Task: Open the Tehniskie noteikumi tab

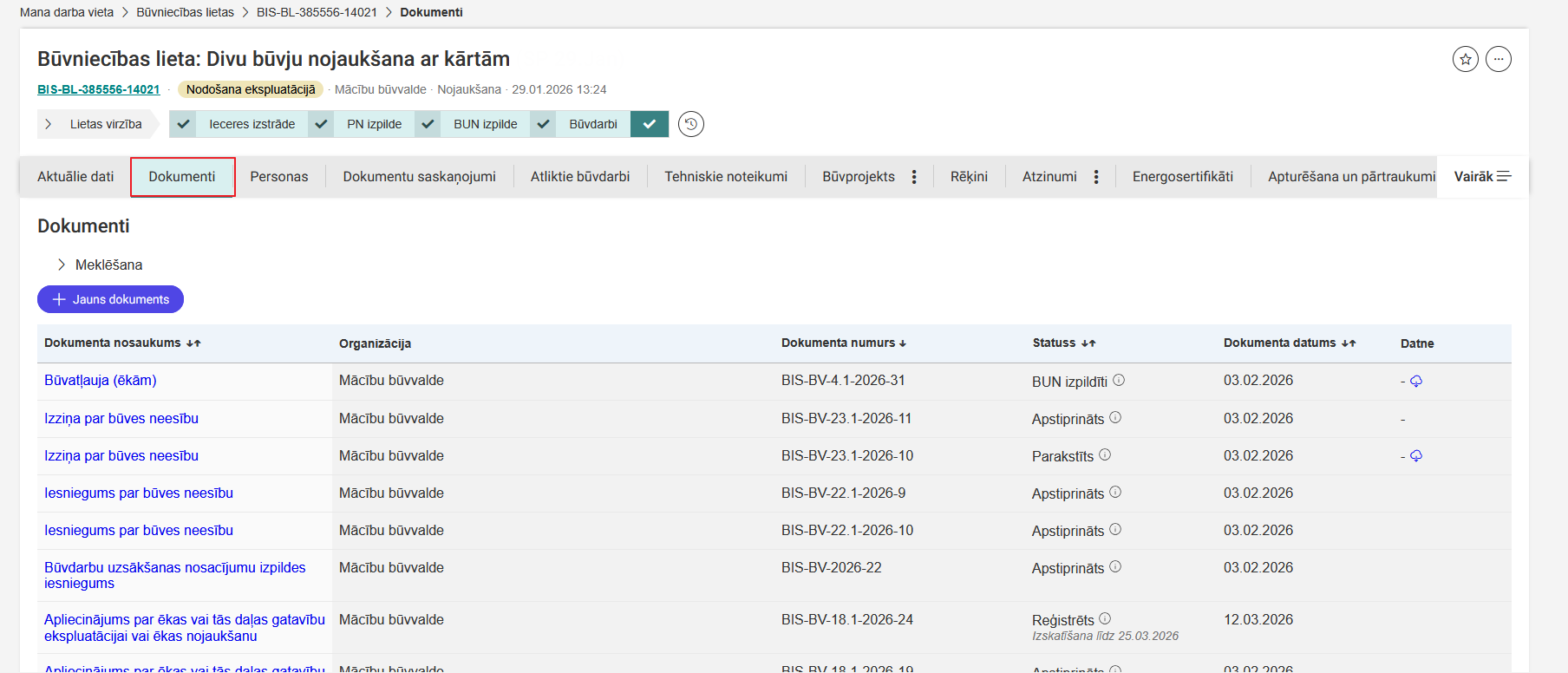Action: click(x=726, y=177)
